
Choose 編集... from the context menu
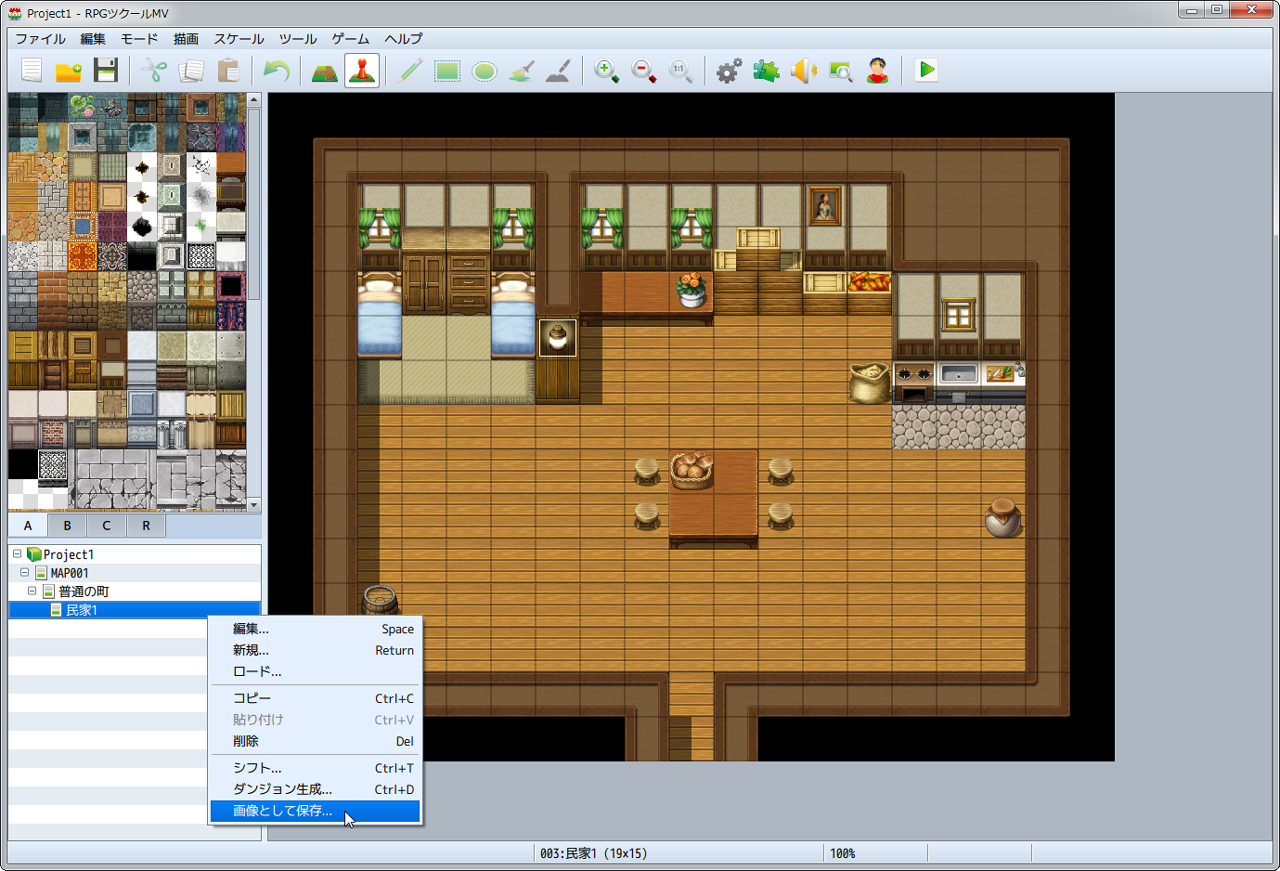pos(315,629)
